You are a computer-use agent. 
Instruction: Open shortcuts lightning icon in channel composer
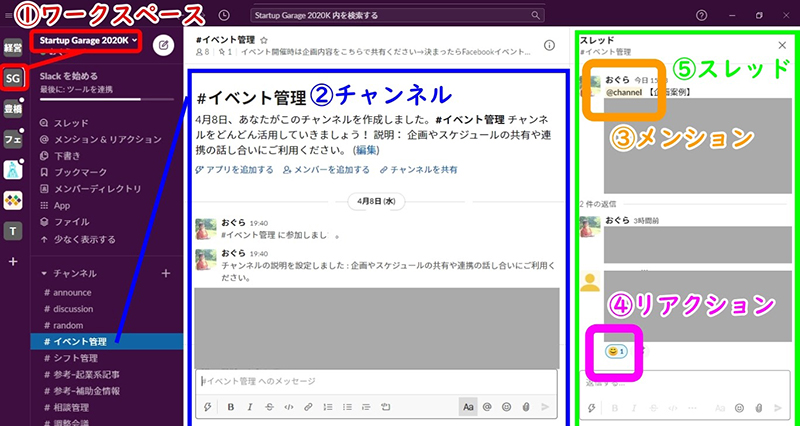pos(208,407)
